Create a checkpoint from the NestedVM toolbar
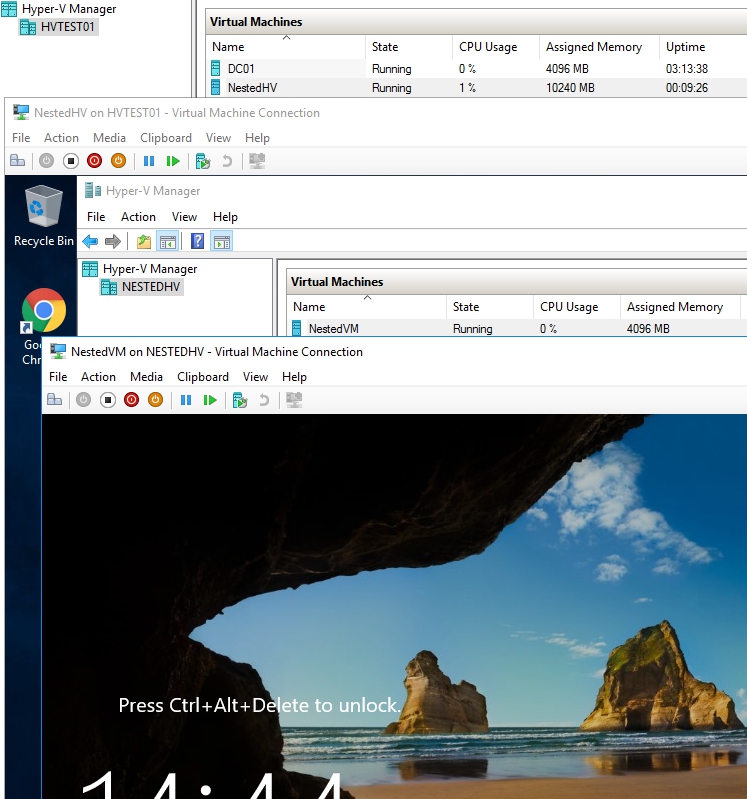 pyautogui.click(x=239, y=400)
